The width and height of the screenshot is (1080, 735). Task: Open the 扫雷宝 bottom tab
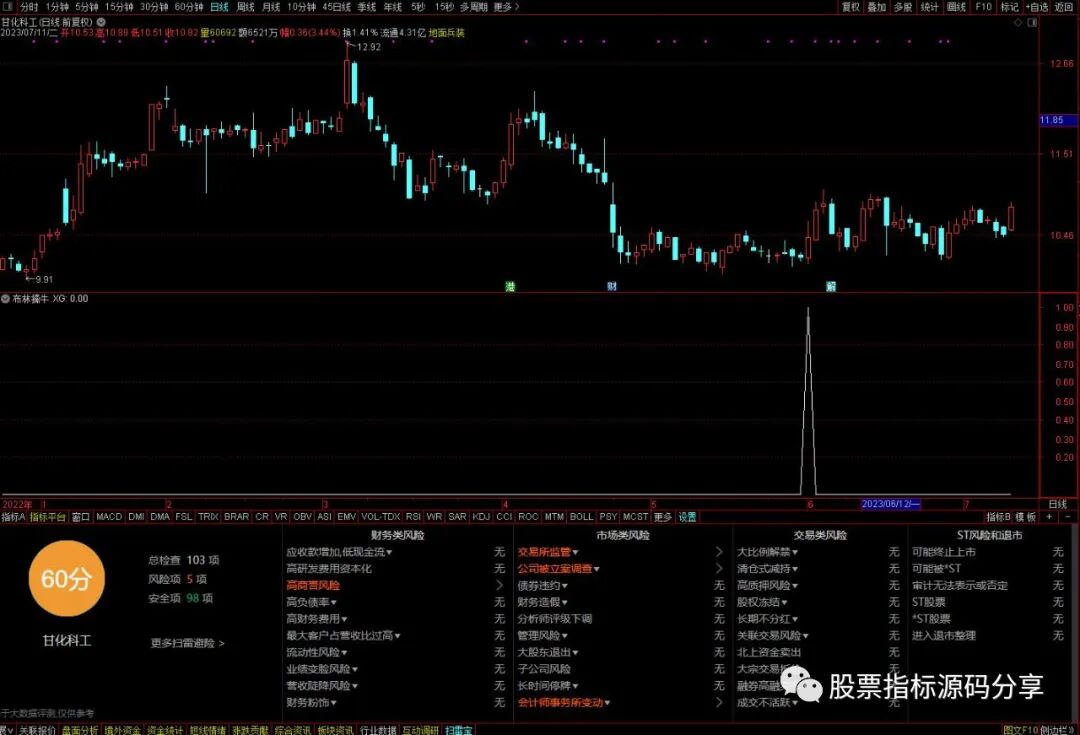pyautogui.click(x=459, y=730)
